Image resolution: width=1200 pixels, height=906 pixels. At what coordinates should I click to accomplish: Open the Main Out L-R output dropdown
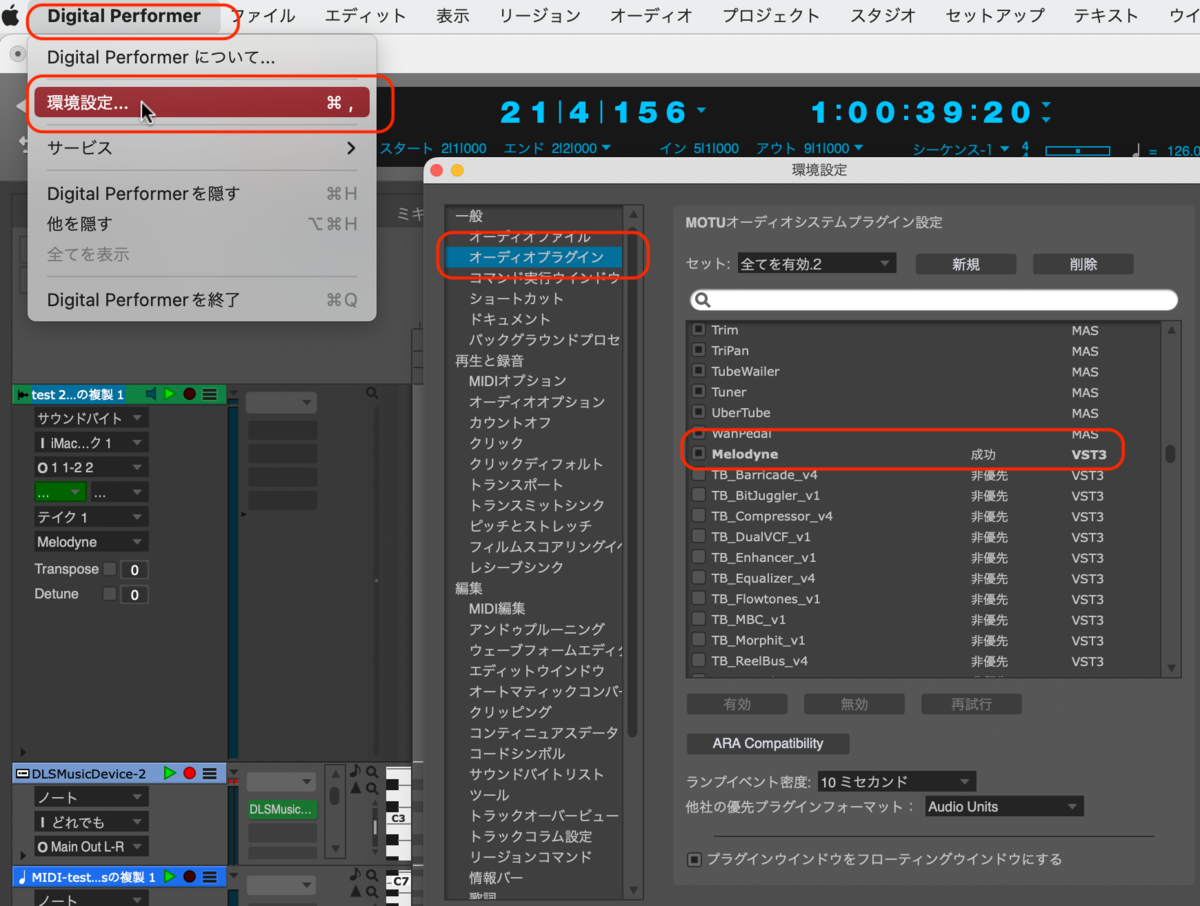point(91,847)
